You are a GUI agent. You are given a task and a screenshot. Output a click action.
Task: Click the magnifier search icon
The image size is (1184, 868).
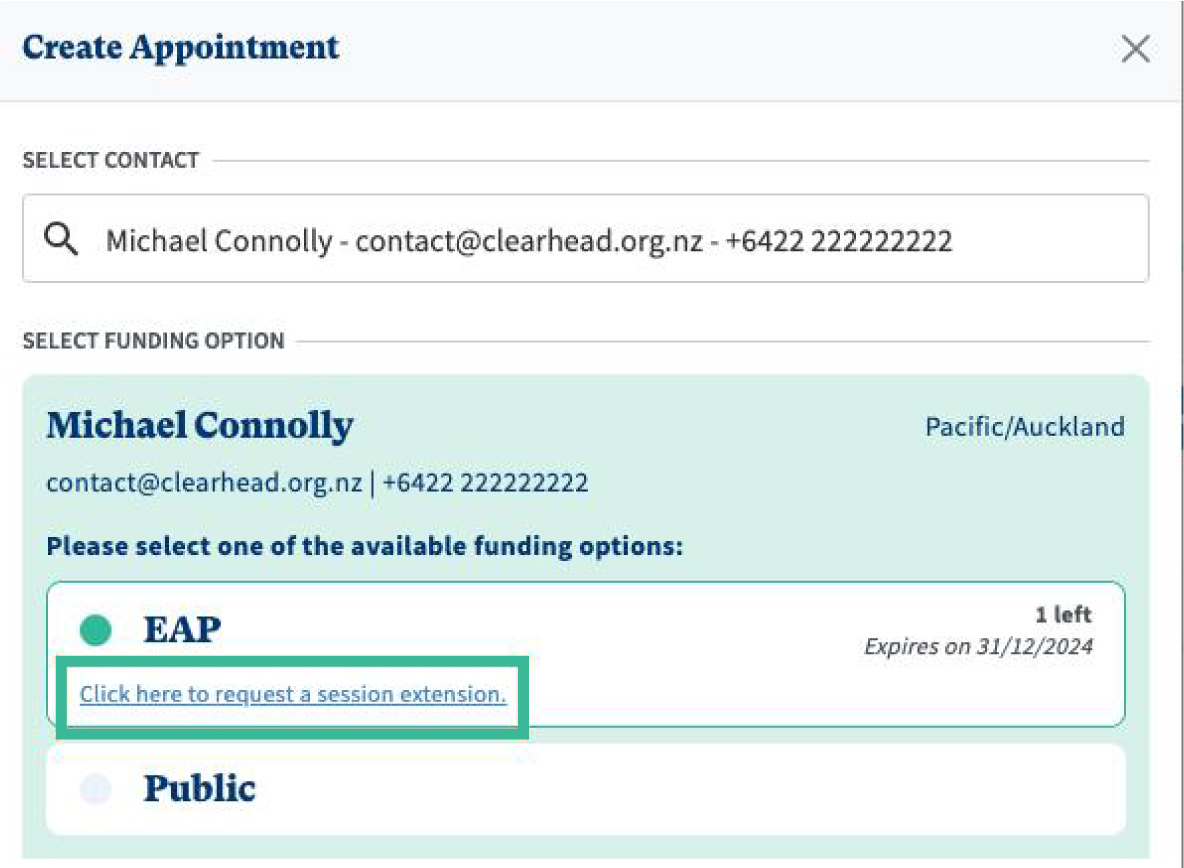point(62,241)
